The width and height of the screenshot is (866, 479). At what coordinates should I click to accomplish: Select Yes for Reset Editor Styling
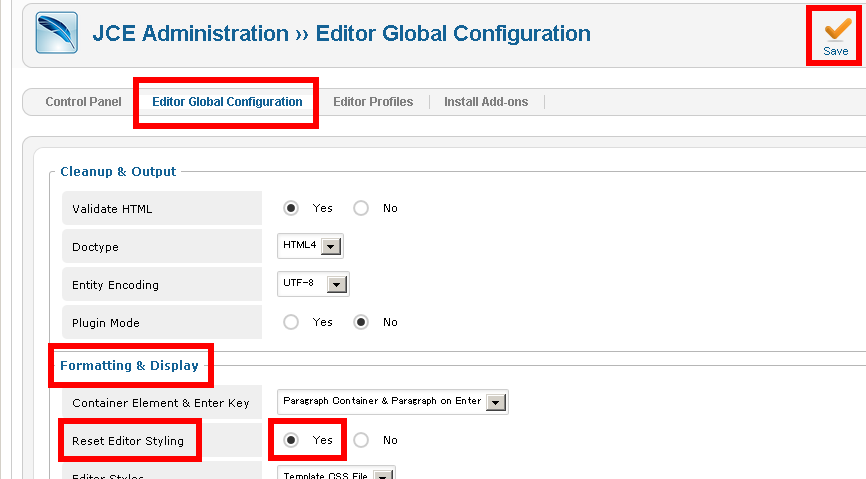click(291, 440)
